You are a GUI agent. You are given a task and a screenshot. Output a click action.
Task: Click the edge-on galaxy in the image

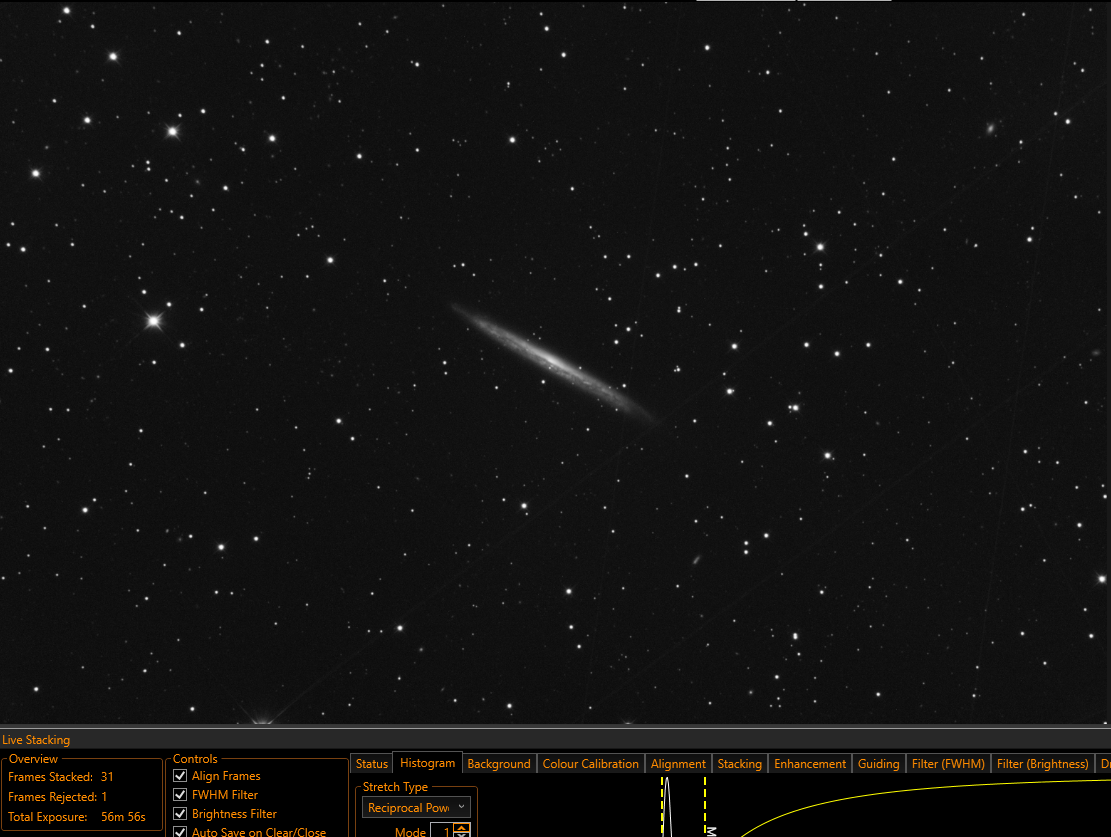click(555, 364)
